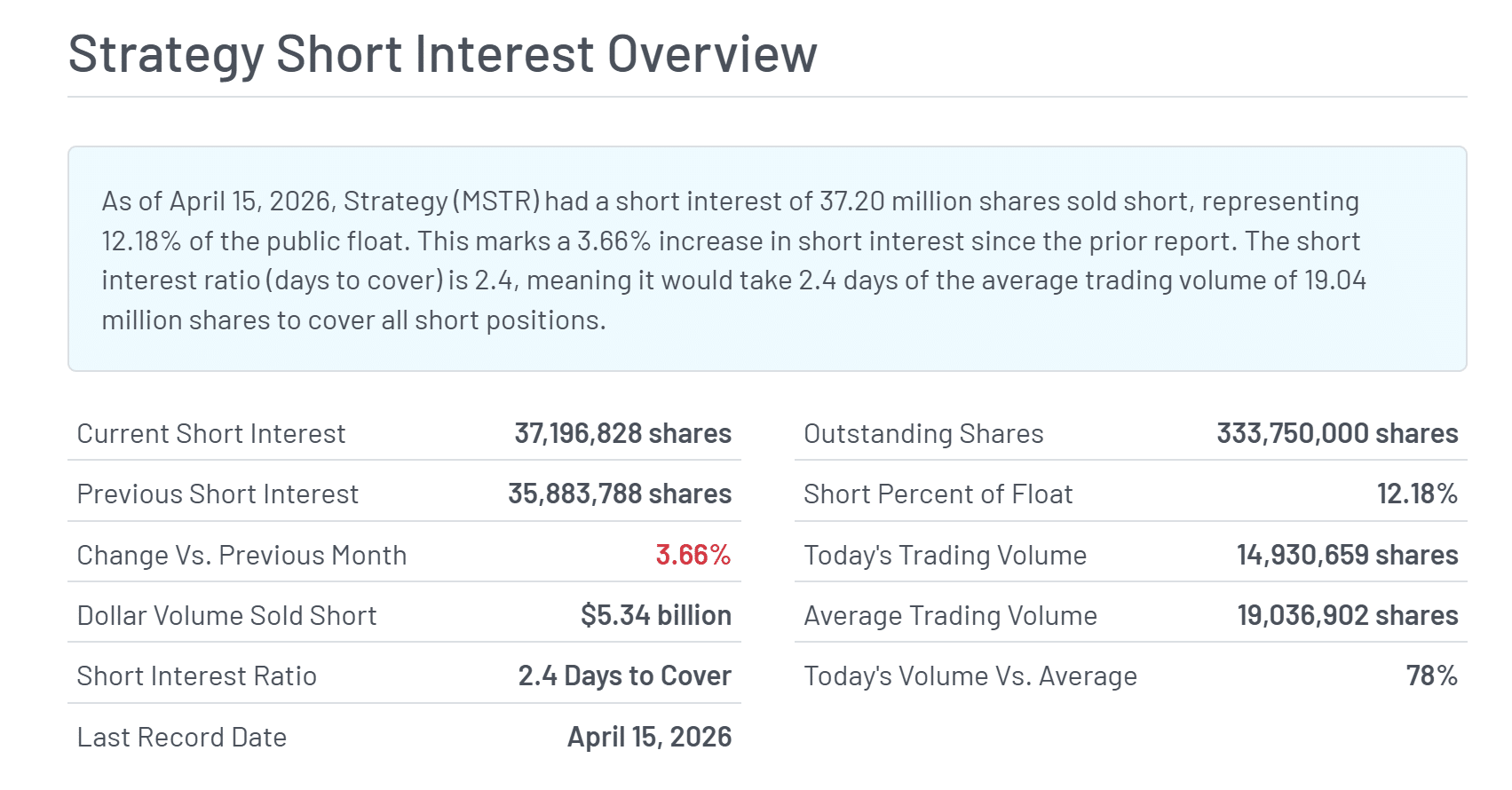Click the 'April 15, 2026' table value

pos(650,737)
